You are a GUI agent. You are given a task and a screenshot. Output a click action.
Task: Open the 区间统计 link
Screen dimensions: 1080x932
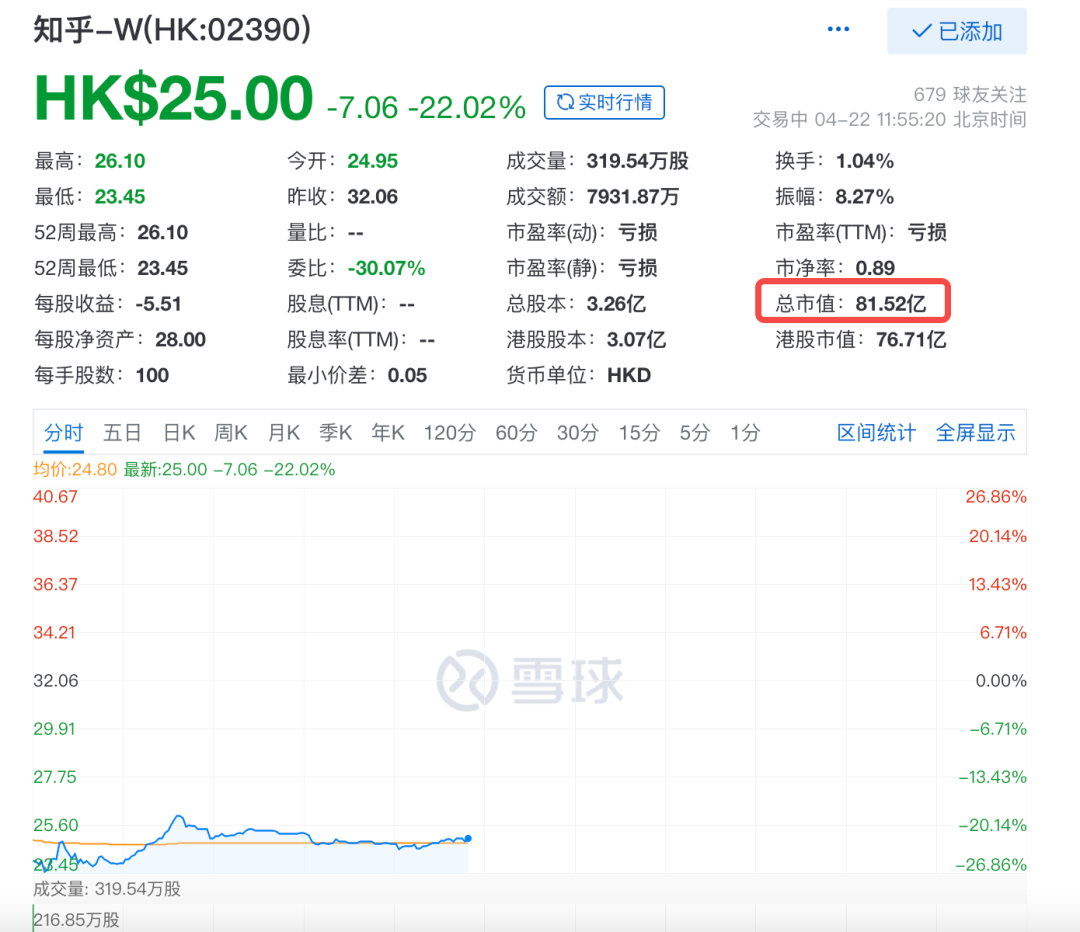coord(876,433)
